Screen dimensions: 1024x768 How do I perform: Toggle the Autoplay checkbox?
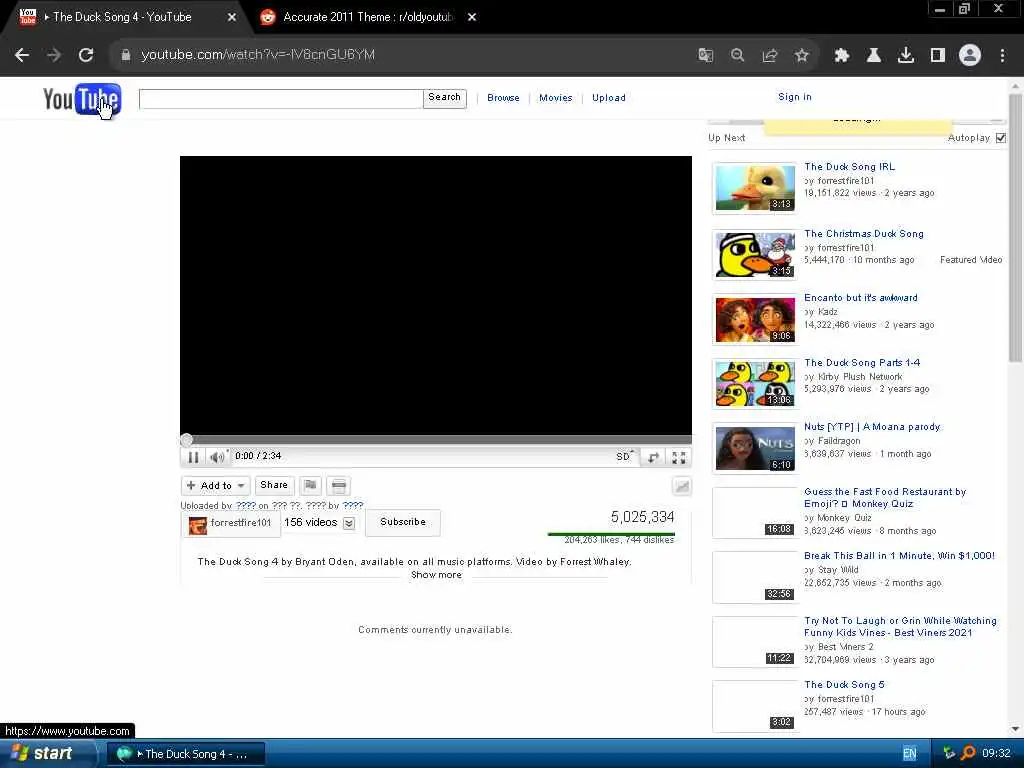coord(1001,138)
